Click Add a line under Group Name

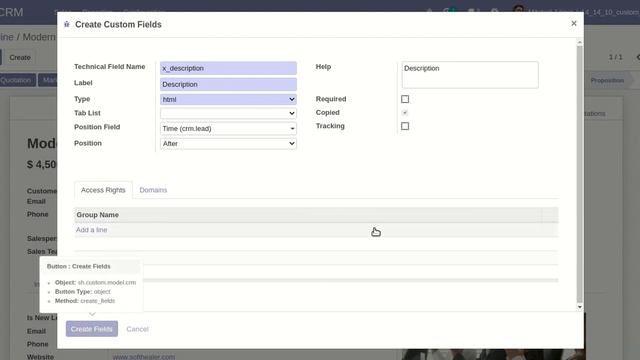point(91,230)
